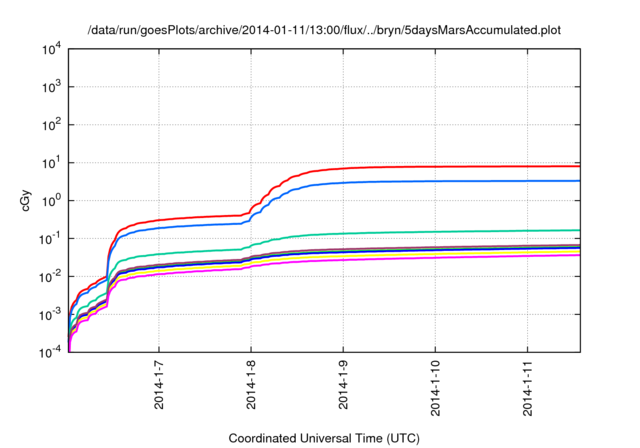Click the 10^4 y-axis tick label
Screen dimensions: 640x448
pyautogui.click(x=51, y=49)
